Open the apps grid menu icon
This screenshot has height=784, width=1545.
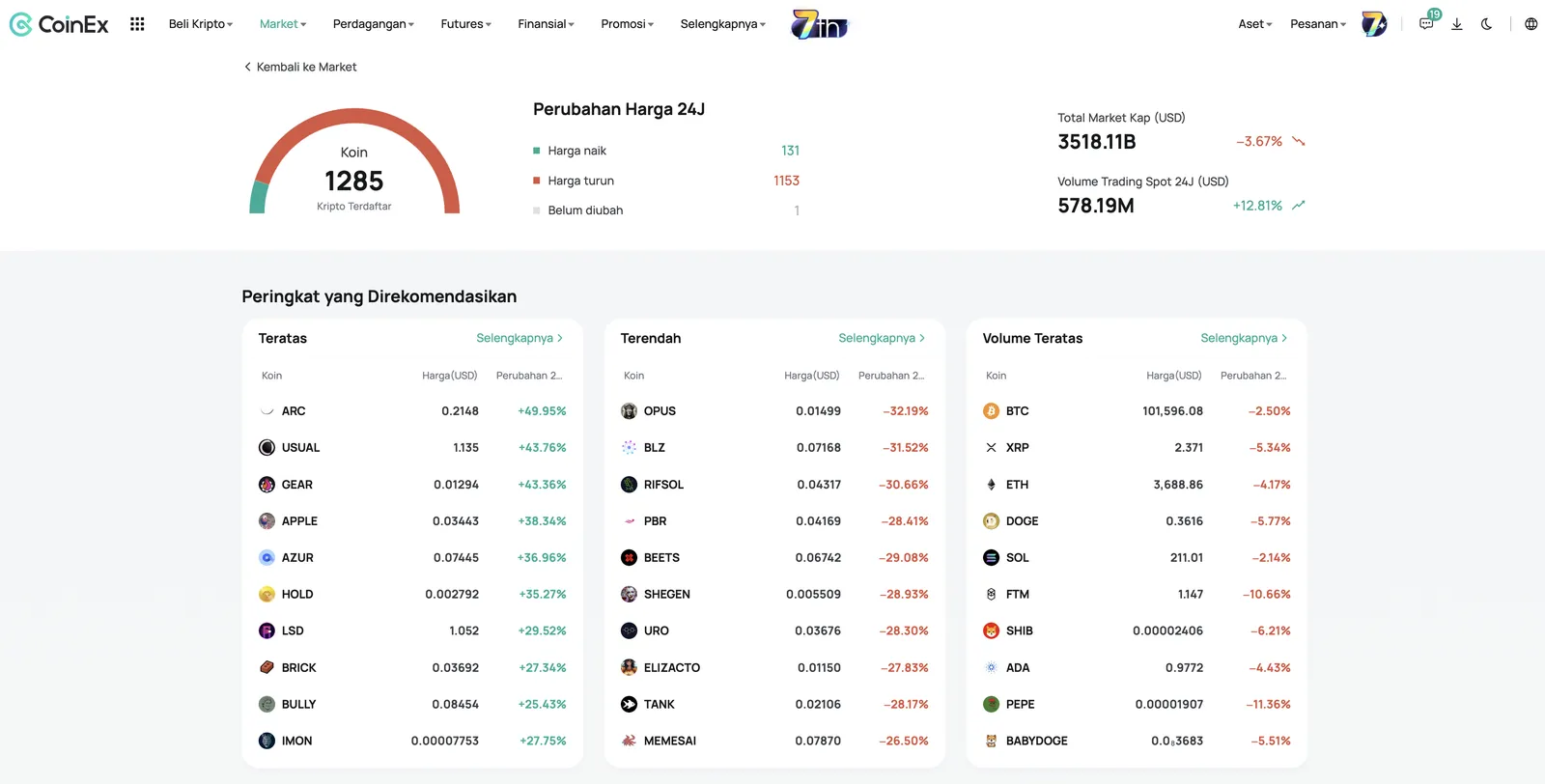pos(137,24)
